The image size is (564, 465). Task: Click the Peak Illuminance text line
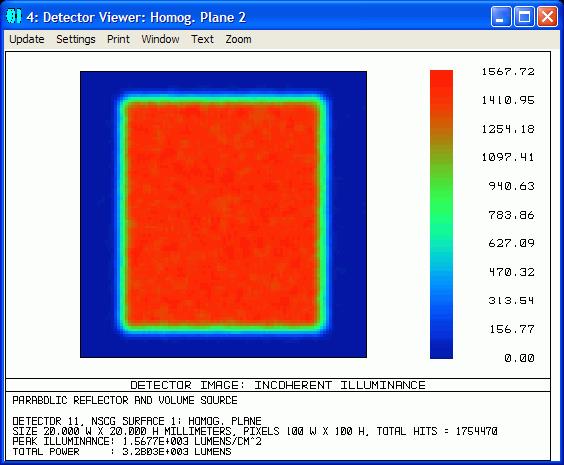(x=137, y=441)
